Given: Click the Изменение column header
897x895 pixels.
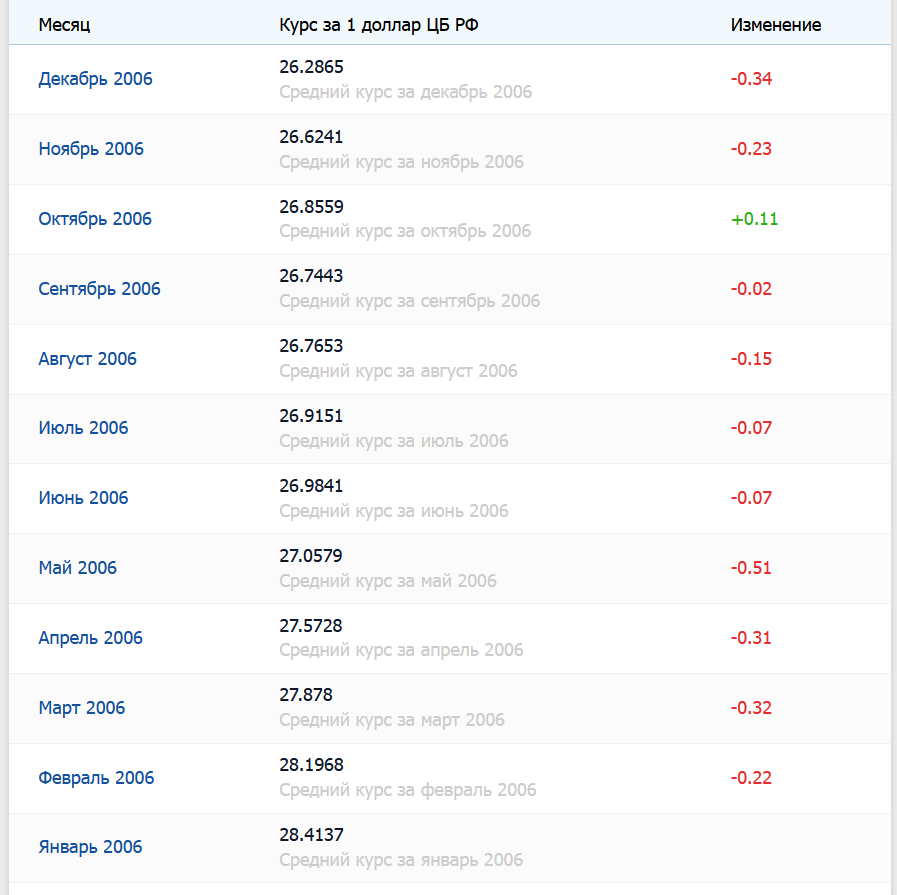Looking at the screenshot, I should 776,25.
